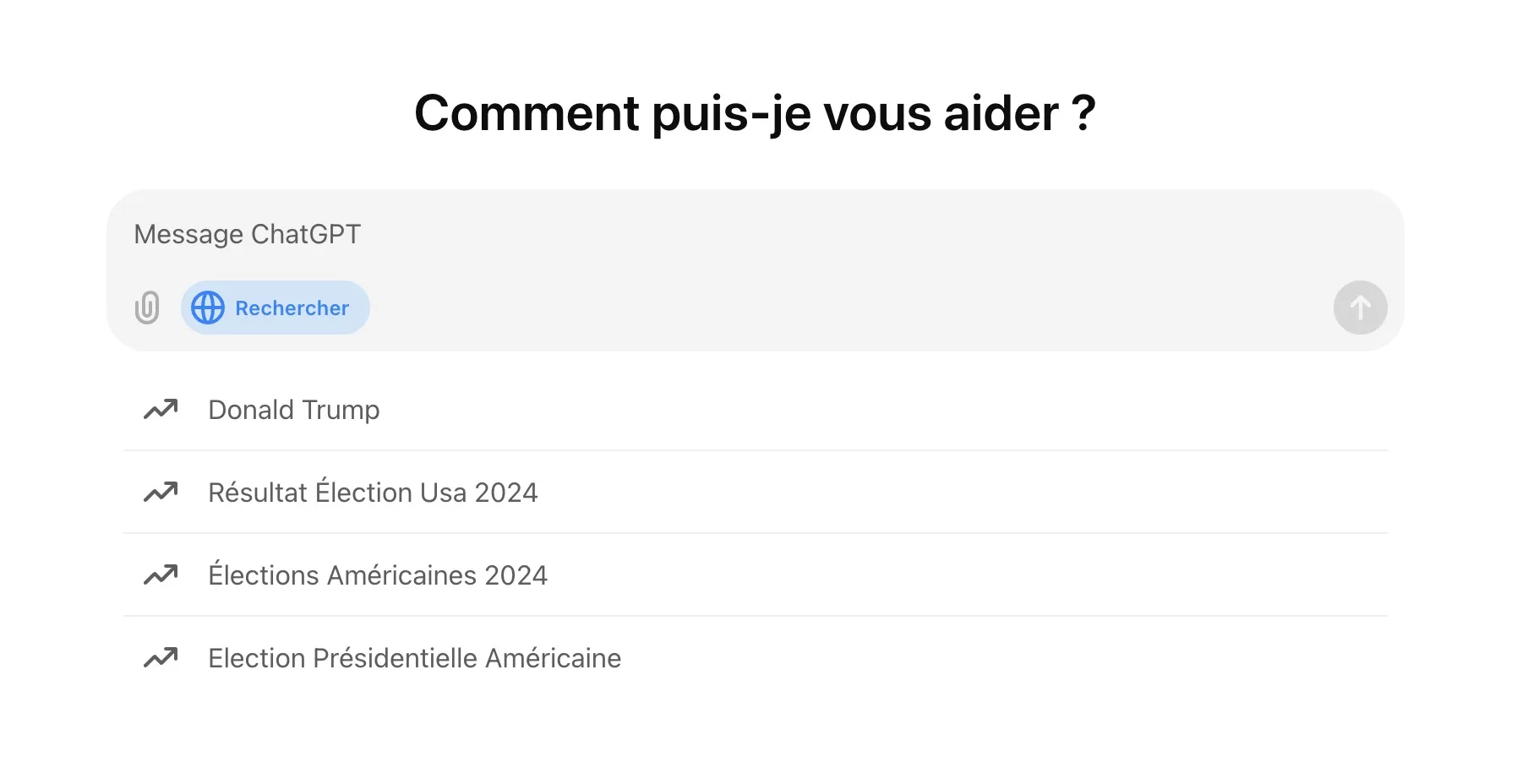Click trending icon next to Résultat Élection Usa 2024
This screenshot has width=1528, height=784.
161,493
